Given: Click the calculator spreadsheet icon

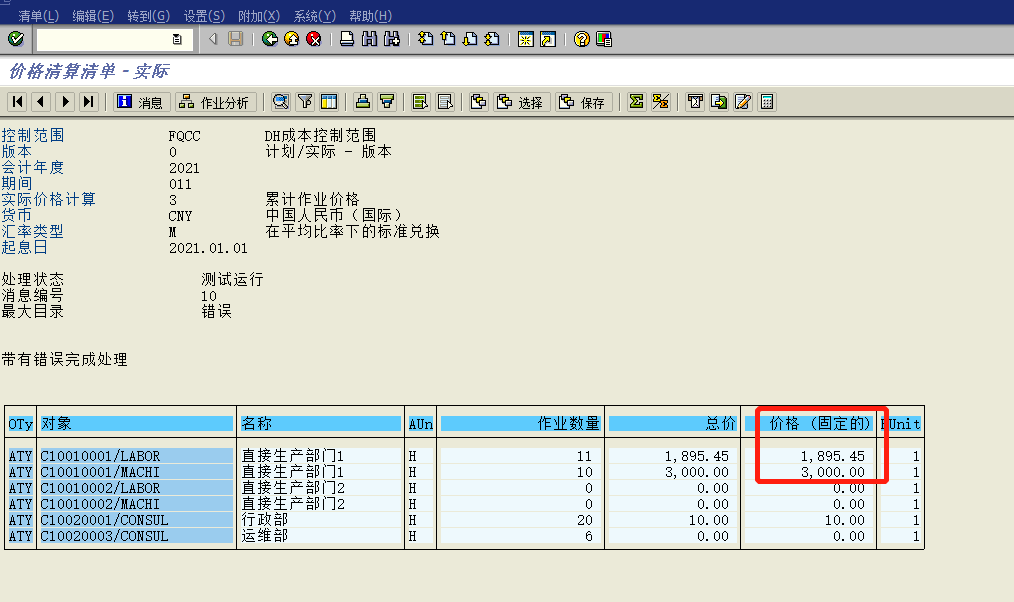Looking at the screenshot, I should click(767, 102).
